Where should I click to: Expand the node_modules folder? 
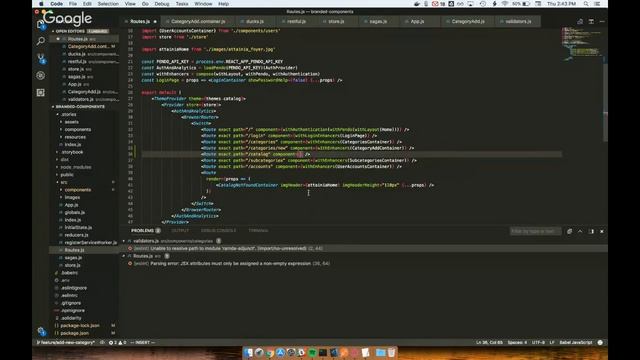click(76, 167)
